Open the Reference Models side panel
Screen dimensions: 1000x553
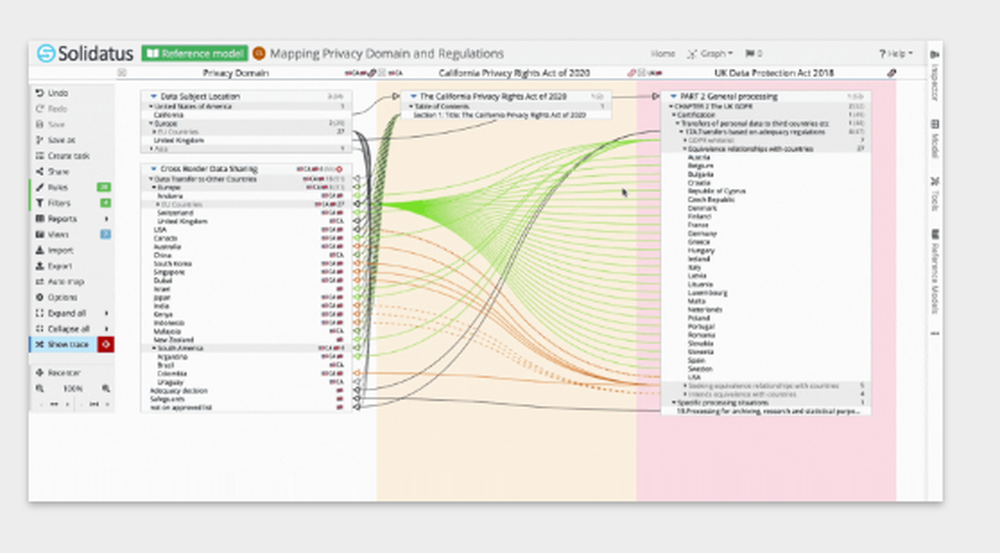[x=935, y=272]
